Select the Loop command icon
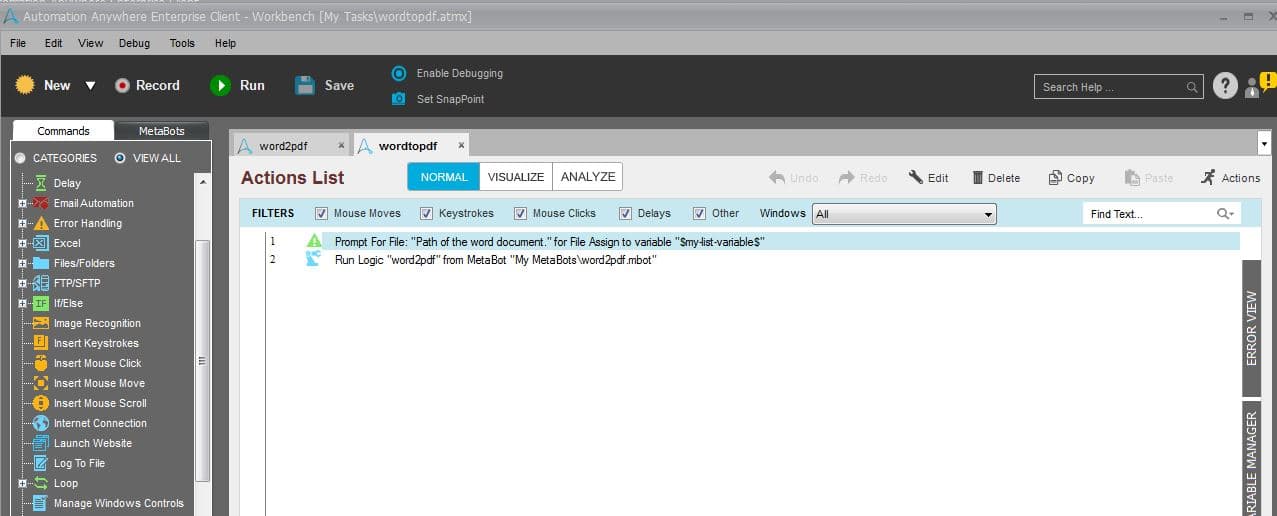Screen dimensions: 1277x516 [41, 483]
